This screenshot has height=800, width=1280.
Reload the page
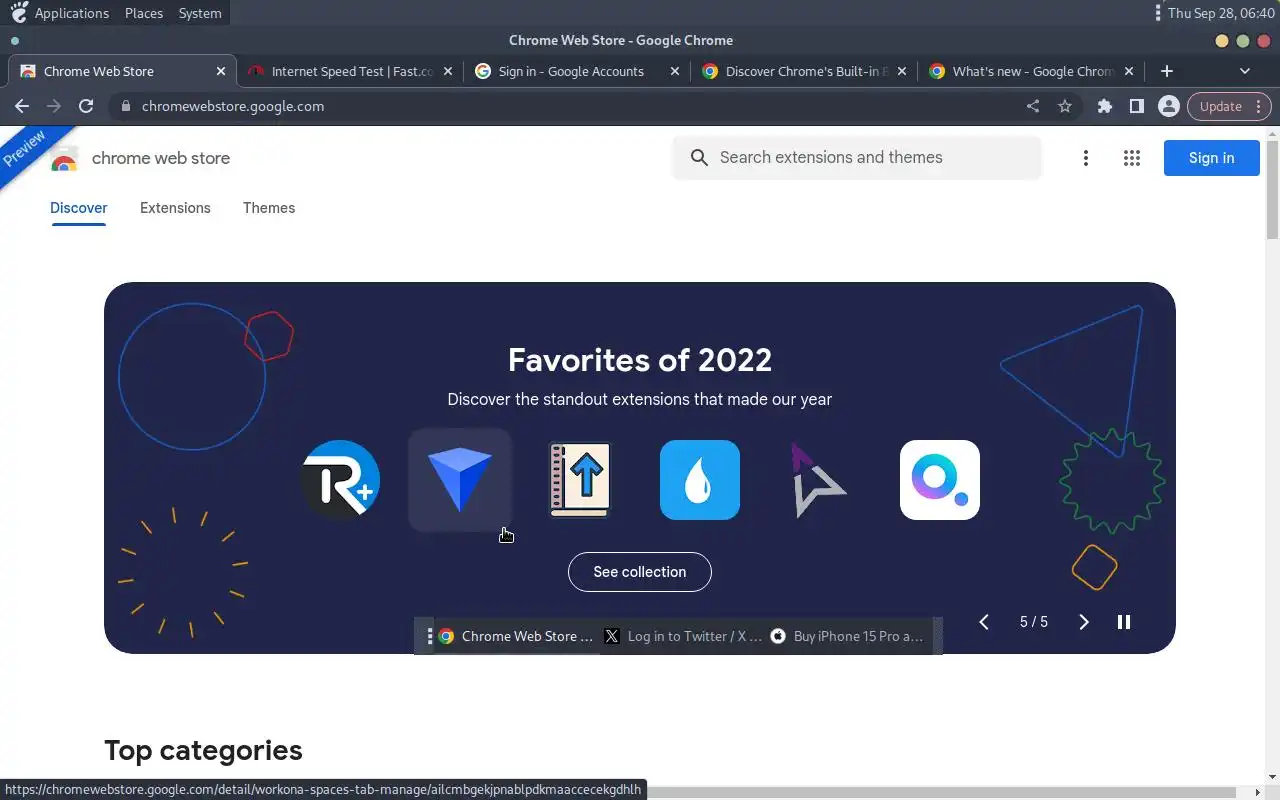click(x=86, y=106)
